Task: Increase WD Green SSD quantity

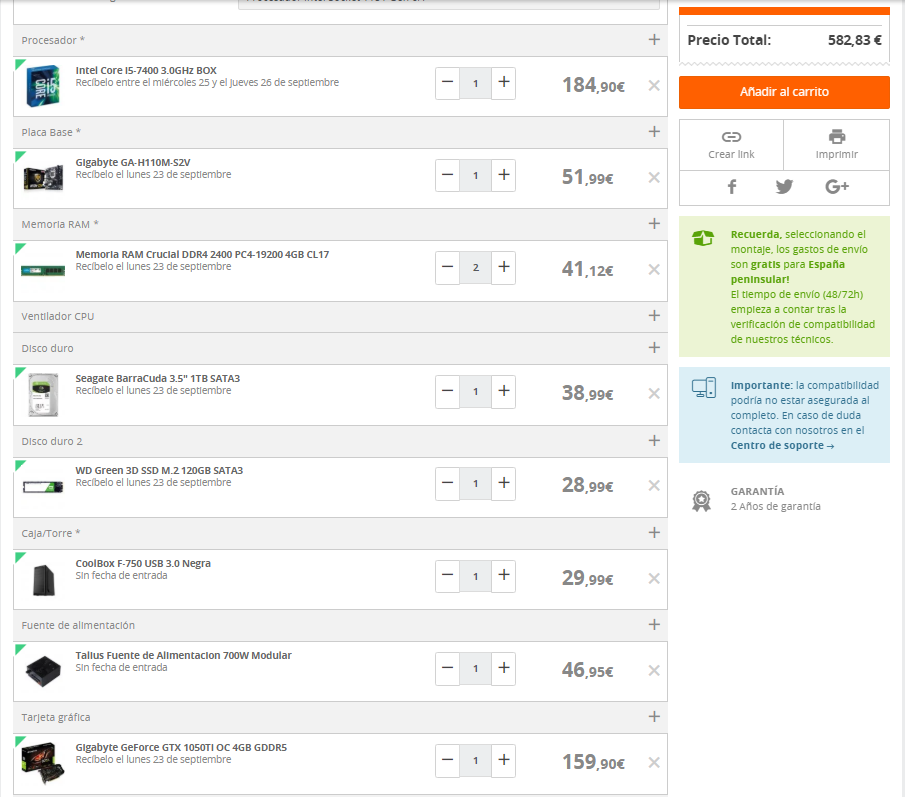Action: click(503, 483)
